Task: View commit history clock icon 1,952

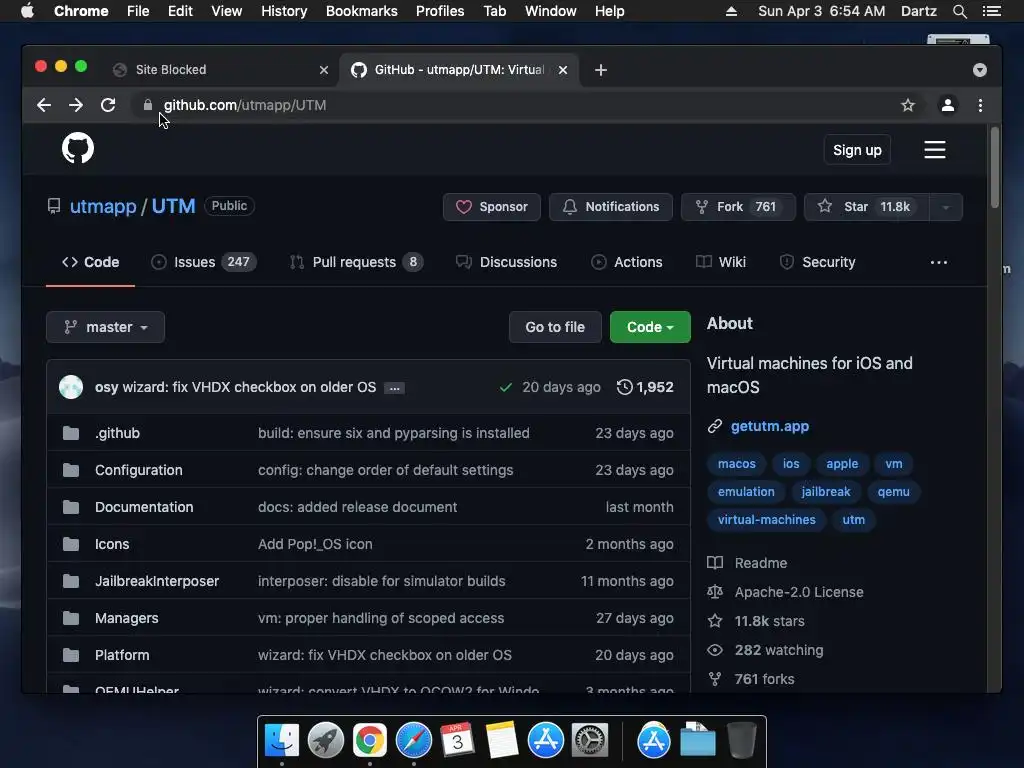Action: (645, 387)
